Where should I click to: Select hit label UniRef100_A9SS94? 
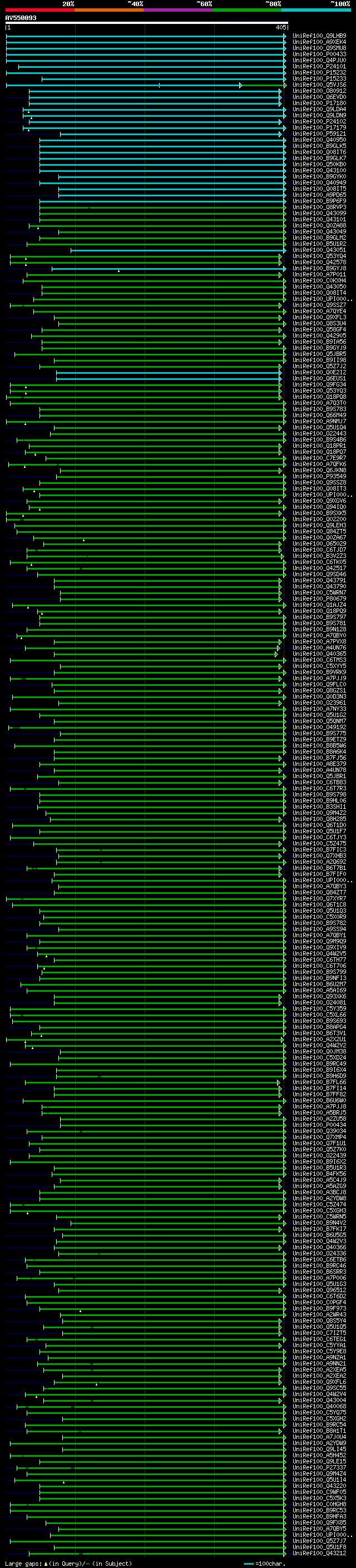click(319, 929)
